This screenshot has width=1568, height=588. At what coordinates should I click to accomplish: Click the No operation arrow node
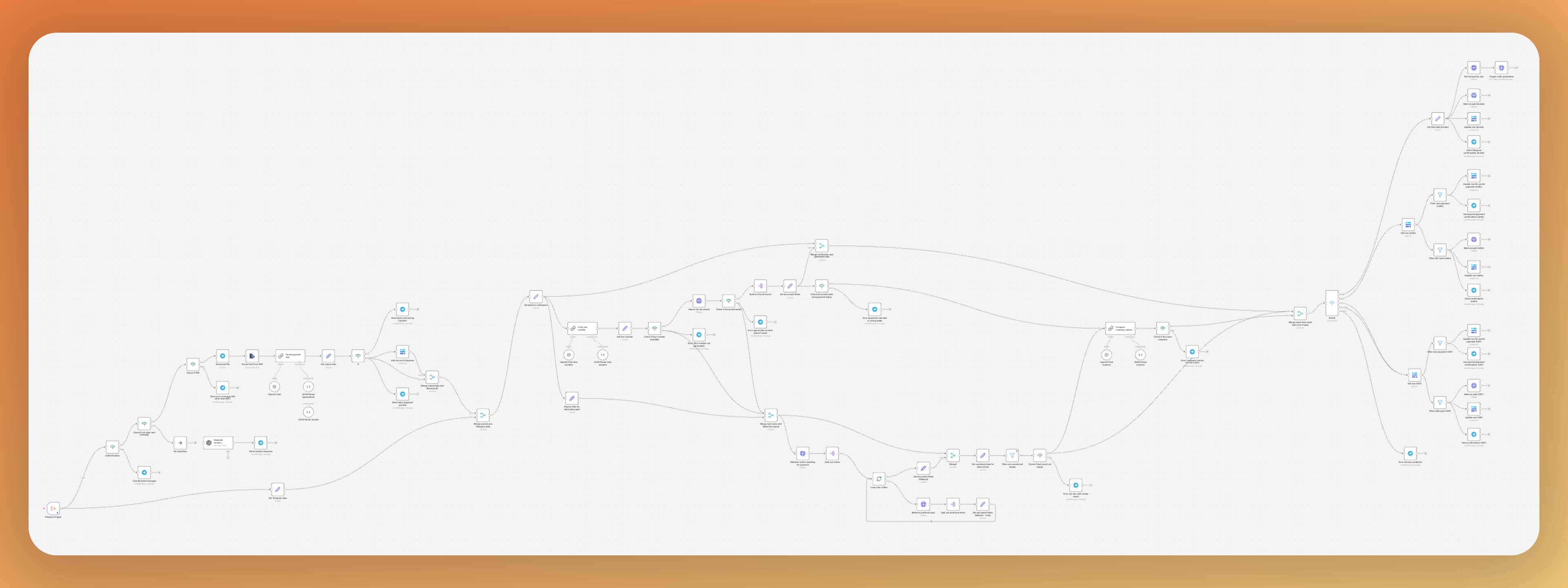point(180,443)
